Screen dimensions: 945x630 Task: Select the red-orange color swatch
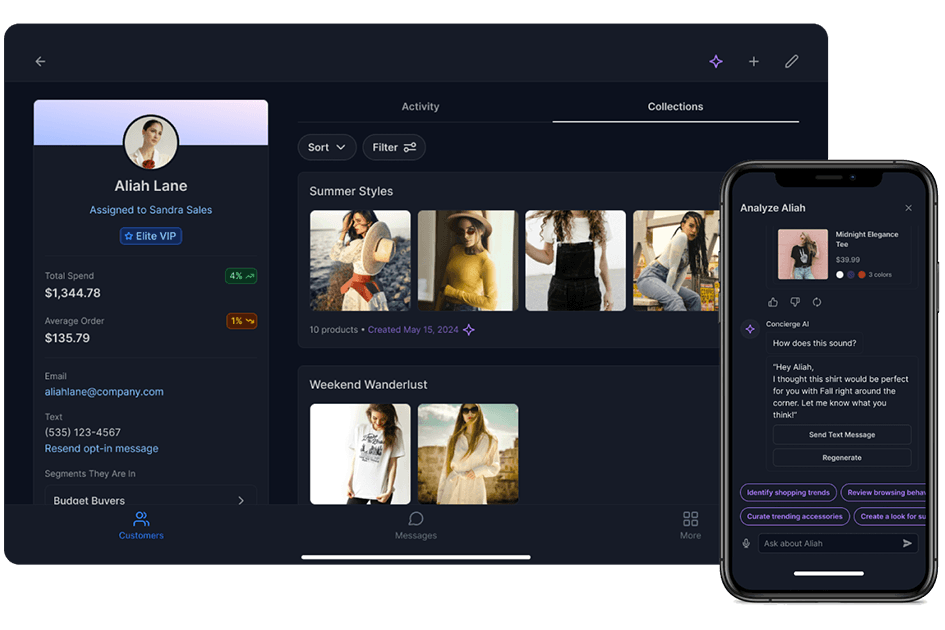click(861, 275)
